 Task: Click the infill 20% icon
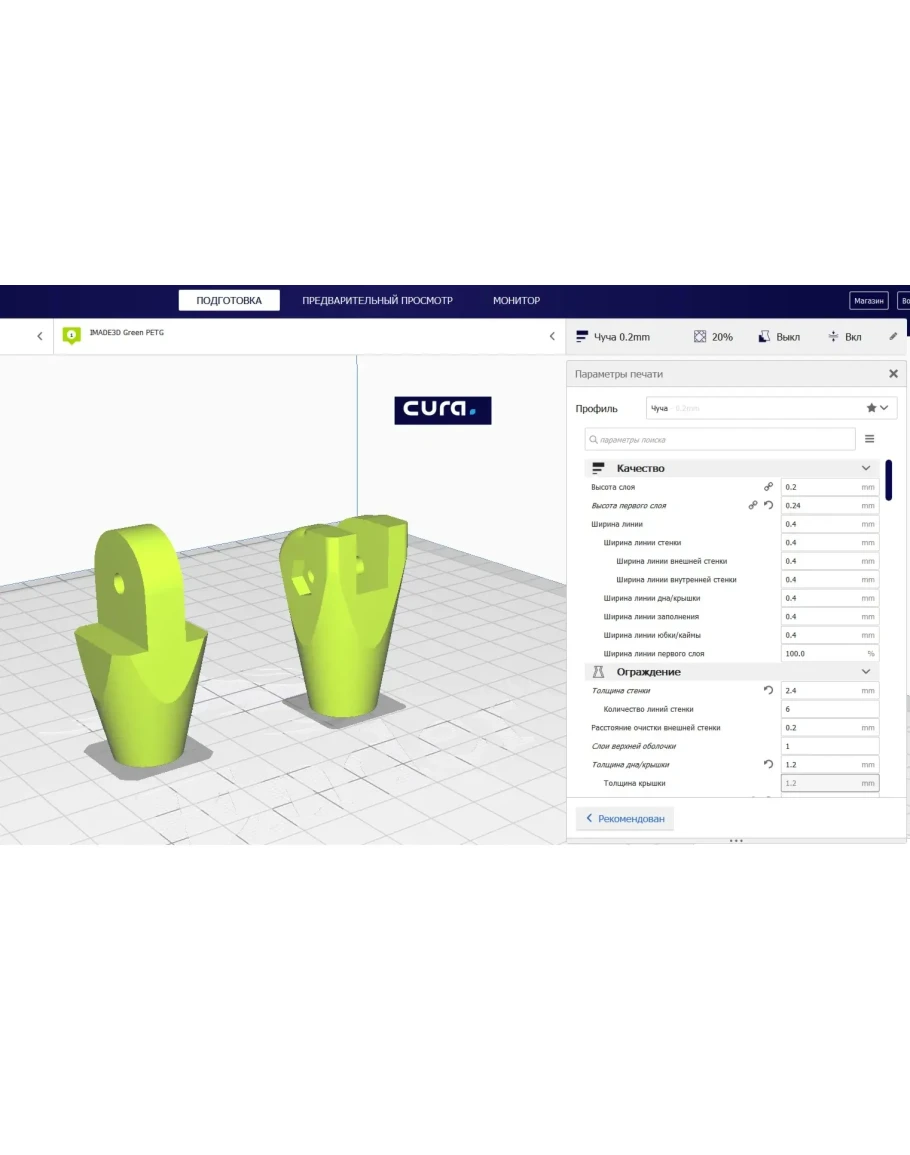click(700, 337)
